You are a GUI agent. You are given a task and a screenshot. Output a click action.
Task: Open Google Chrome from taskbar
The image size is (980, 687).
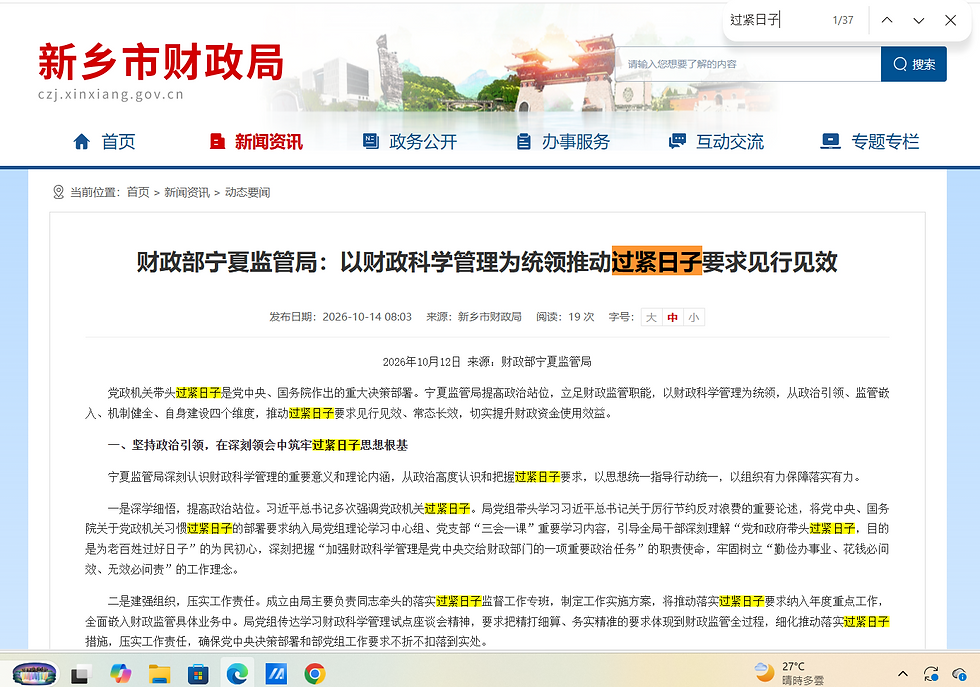[x=314, y=674]
